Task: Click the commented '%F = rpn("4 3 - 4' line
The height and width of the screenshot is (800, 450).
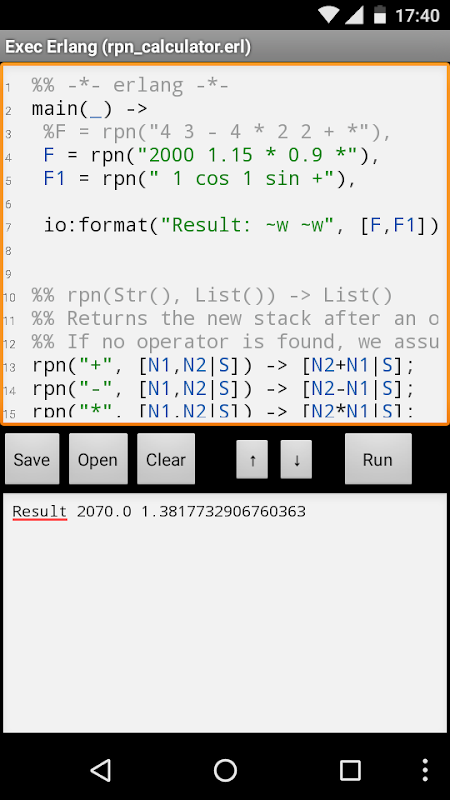Action: [x=217, y=132]
